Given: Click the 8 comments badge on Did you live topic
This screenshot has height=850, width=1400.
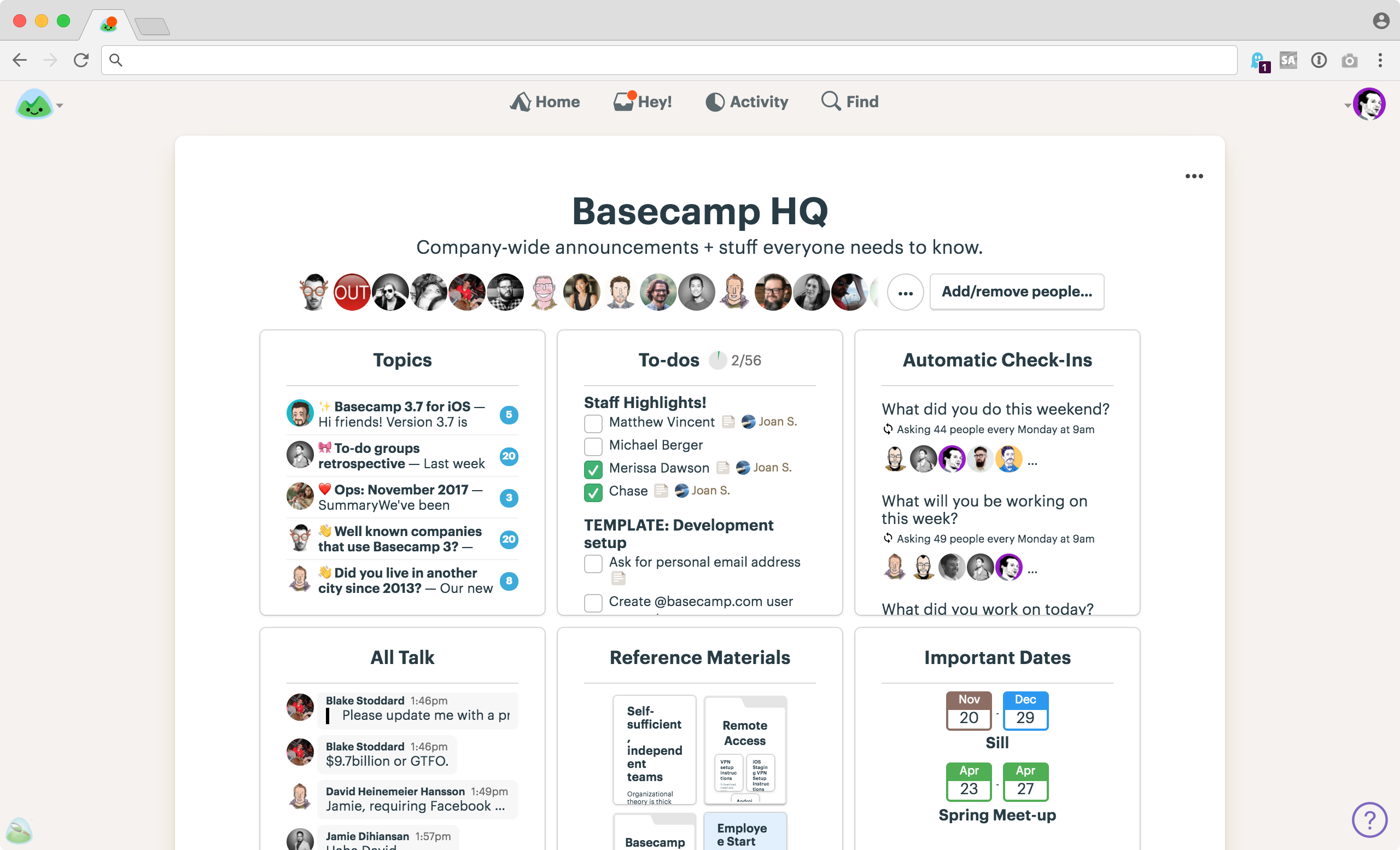Looking at the screenshot, I should pyautogui.click(x=509, y=581).
